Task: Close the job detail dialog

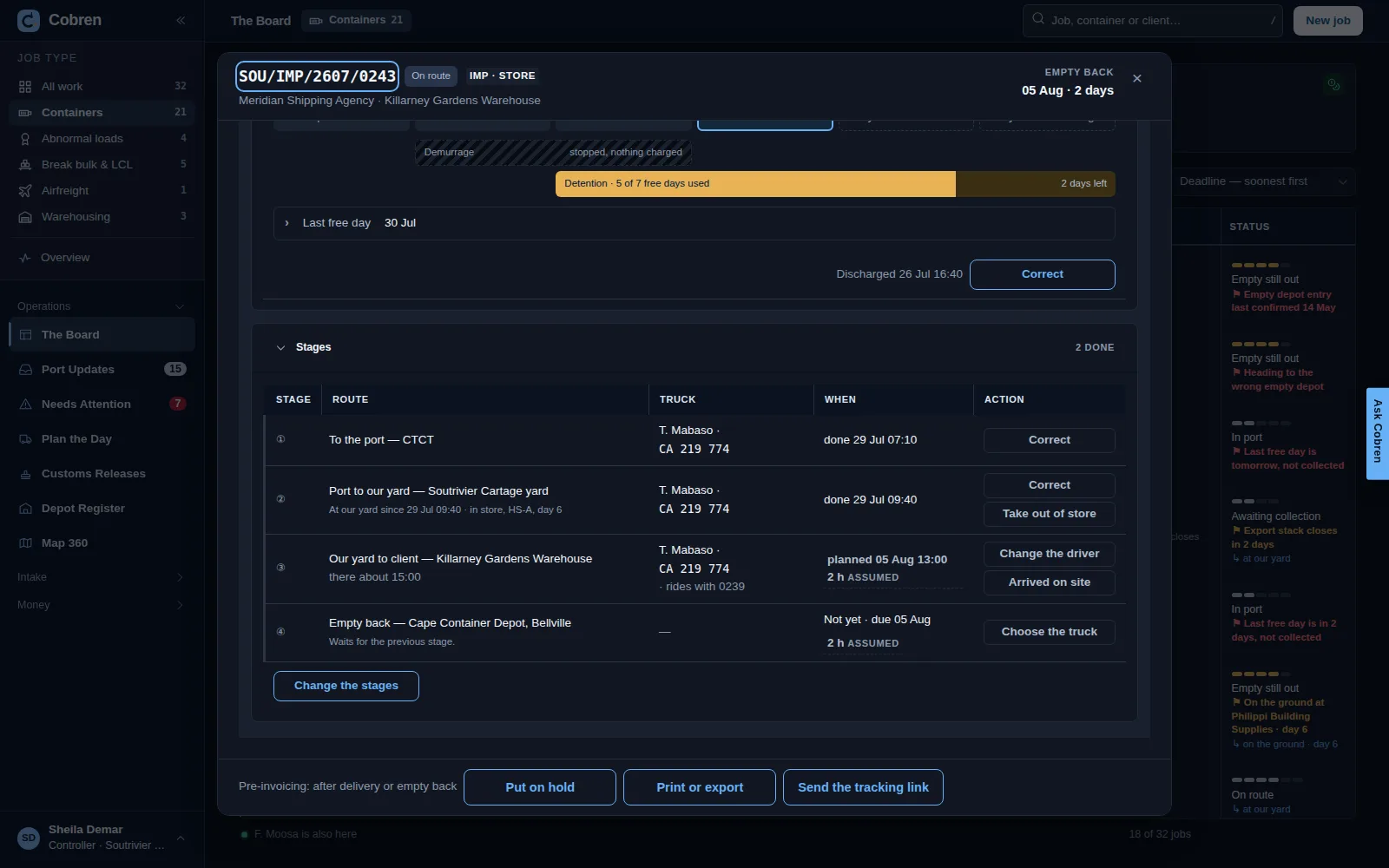Action: (x=1137, y=78)
